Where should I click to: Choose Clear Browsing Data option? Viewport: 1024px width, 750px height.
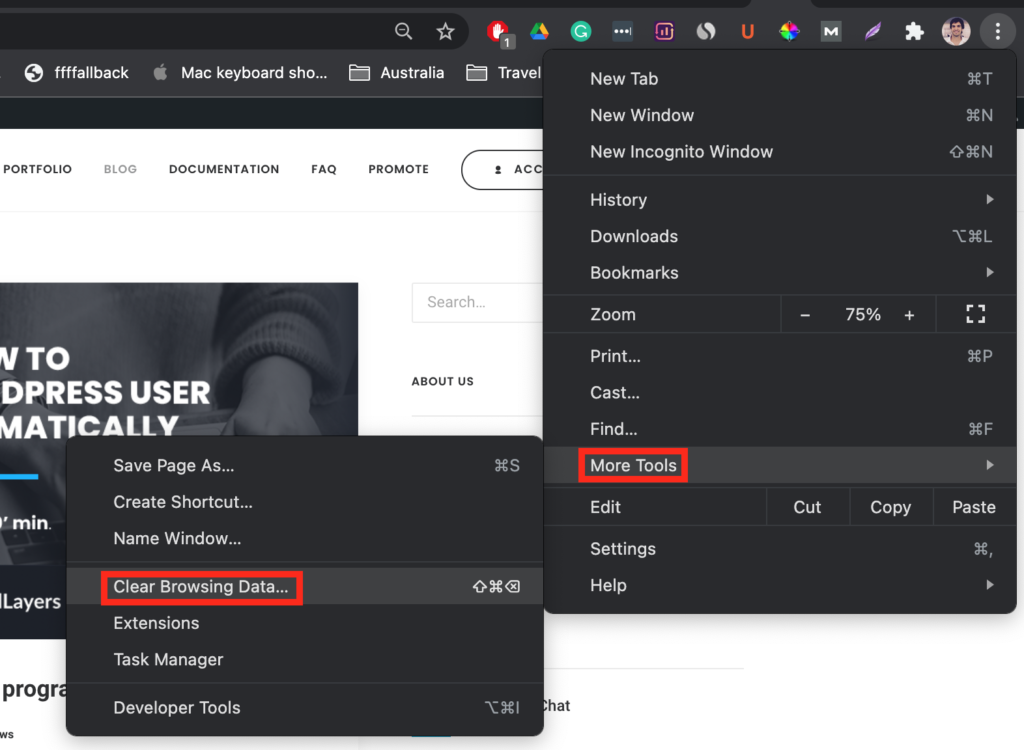[305, 587]
